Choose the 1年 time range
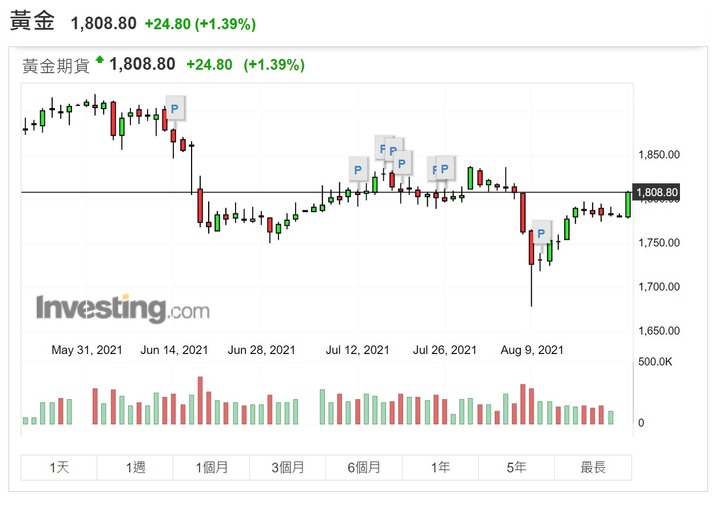 (x=440, y=467)
